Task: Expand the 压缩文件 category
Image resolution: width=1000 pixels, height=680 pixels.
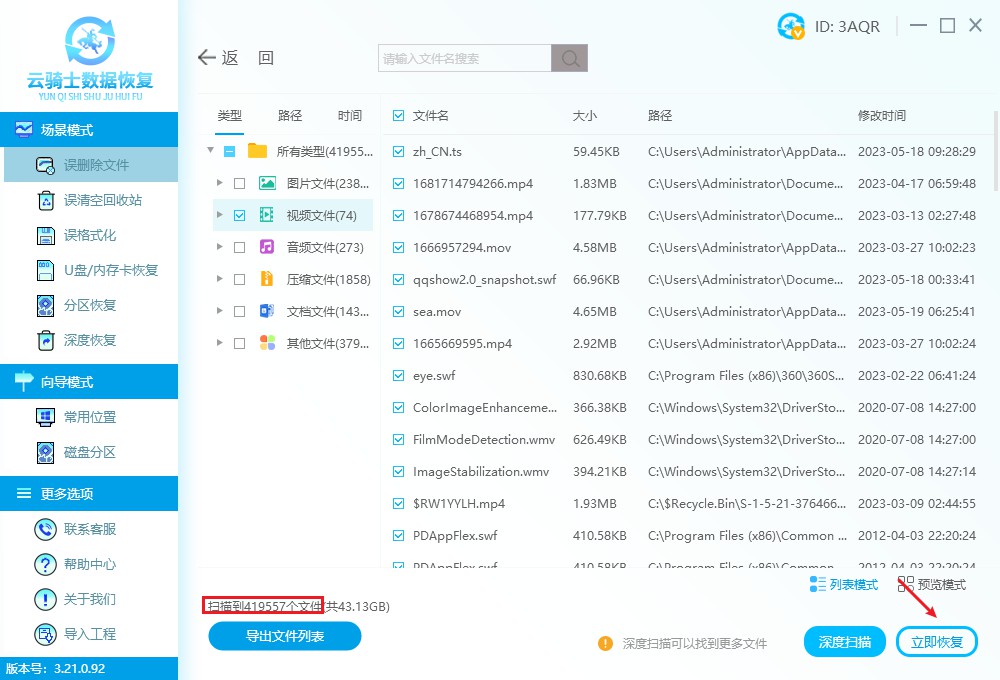Action: pyautogui.click(x=220, y=279)
